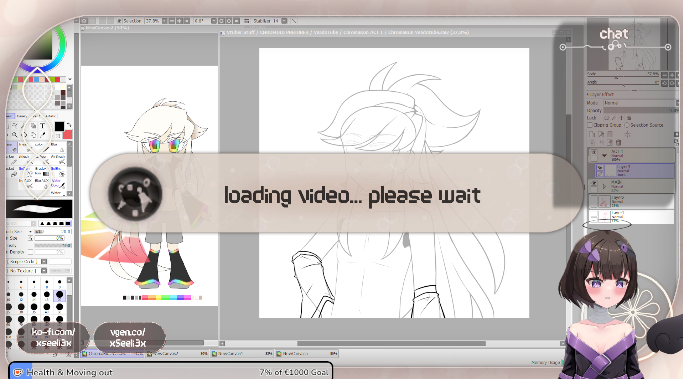Create a new layer folder icon

[610, 134]
